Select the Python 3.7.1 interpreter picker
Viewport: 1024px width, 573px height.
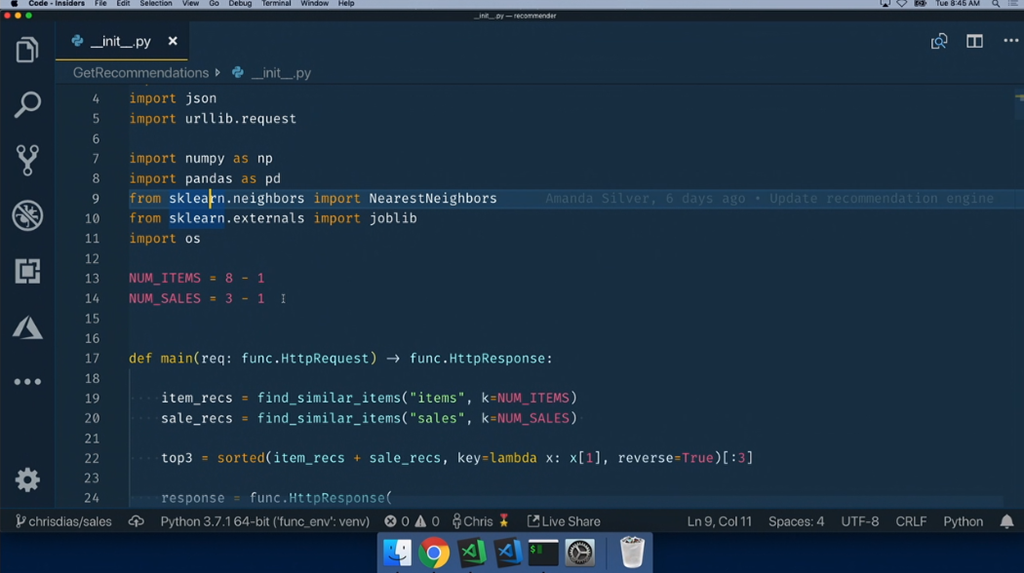[x=264, y=521]
